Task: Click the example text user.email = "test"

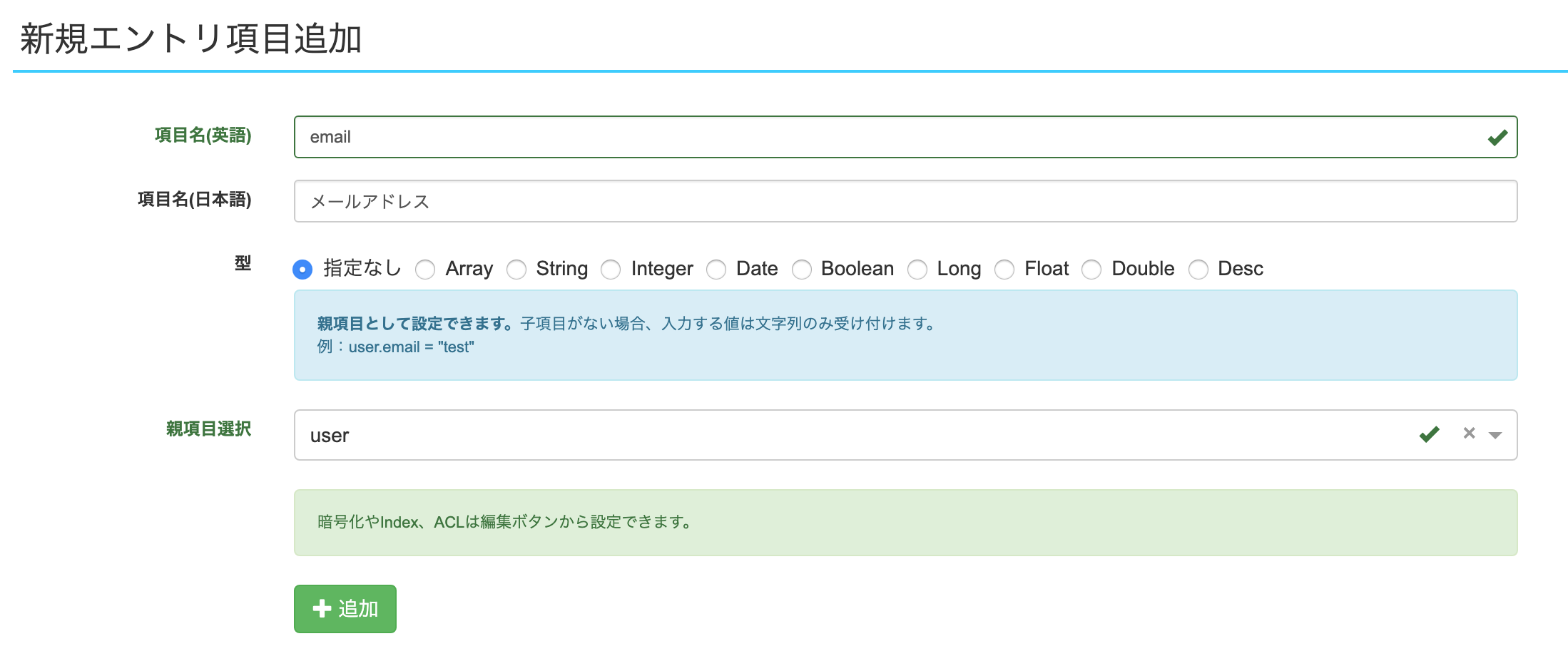Action: (411, 347)
